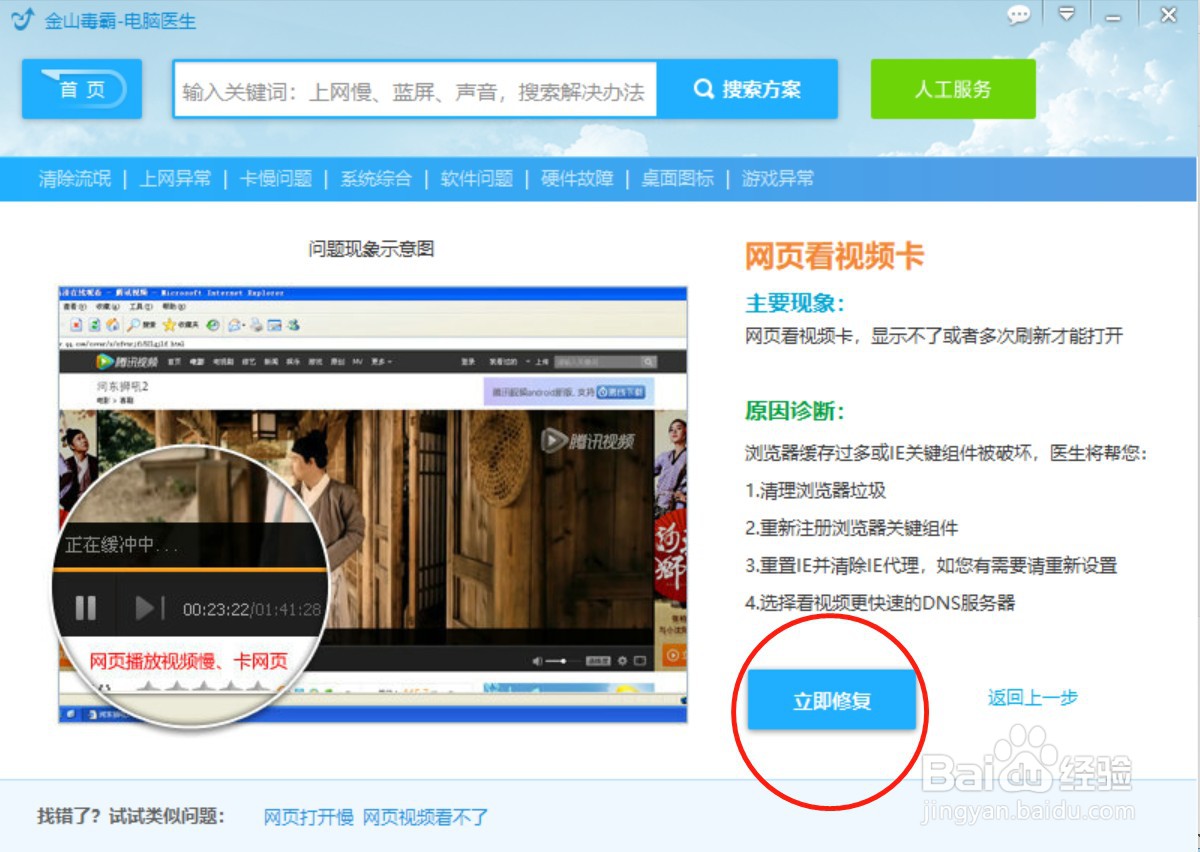Open the 系统综合 category
This screenshot has height=852, width=1200.
click(375, 178)
